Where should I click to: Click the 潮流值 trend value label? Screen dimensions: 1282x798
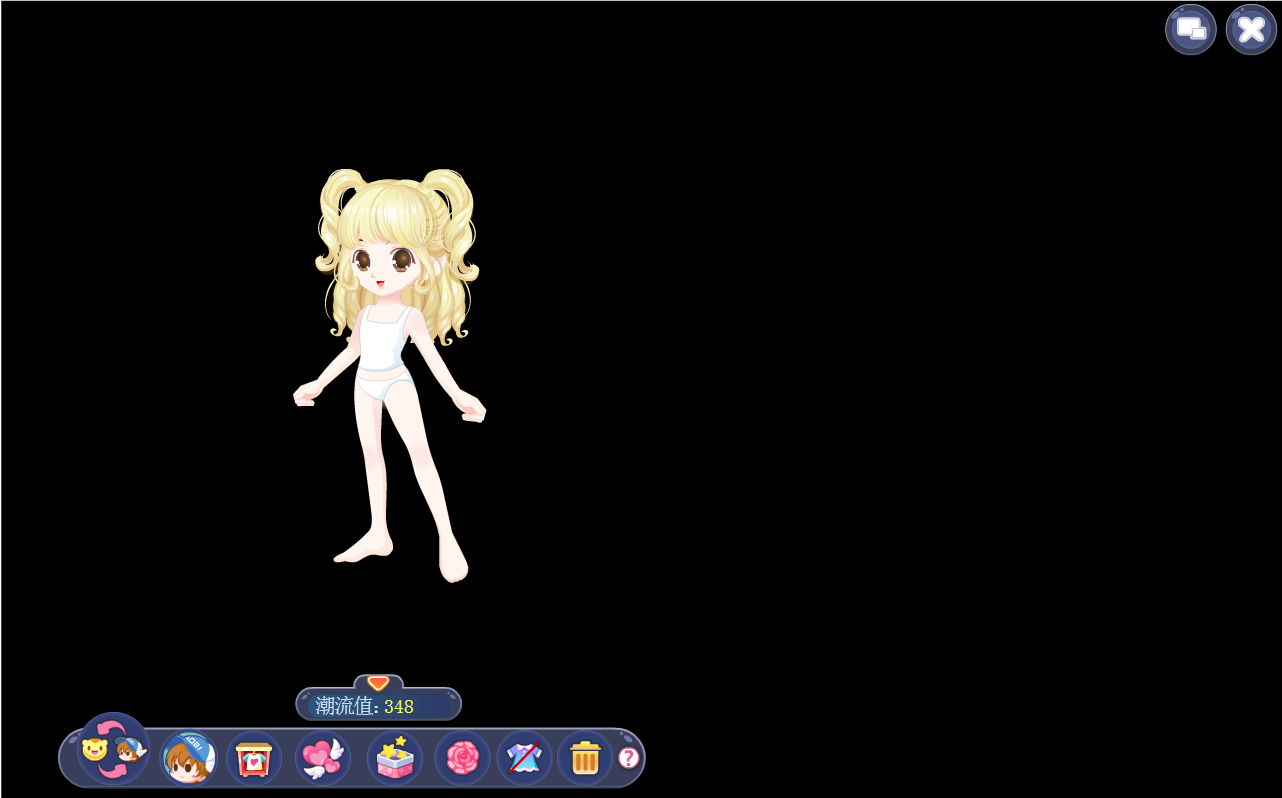point(346,706)
